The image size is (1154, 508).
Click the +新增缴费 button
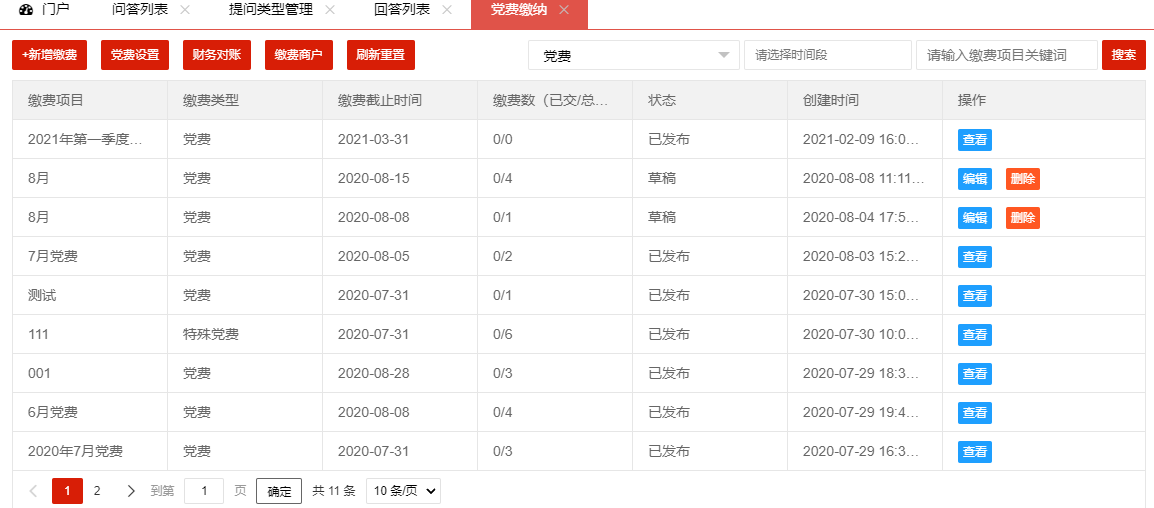(x=49, y=56)
